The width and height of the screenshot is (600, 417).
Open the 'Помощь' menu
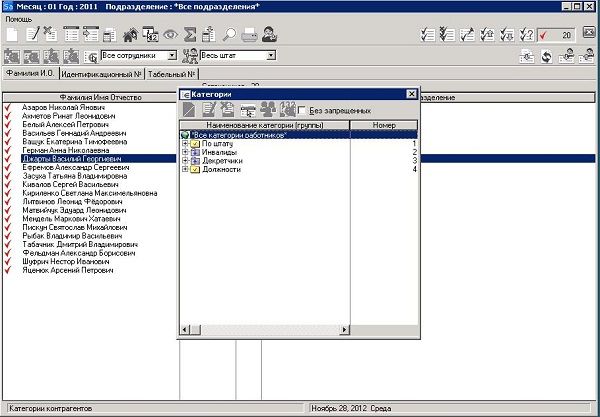click(x=18, y=20)
